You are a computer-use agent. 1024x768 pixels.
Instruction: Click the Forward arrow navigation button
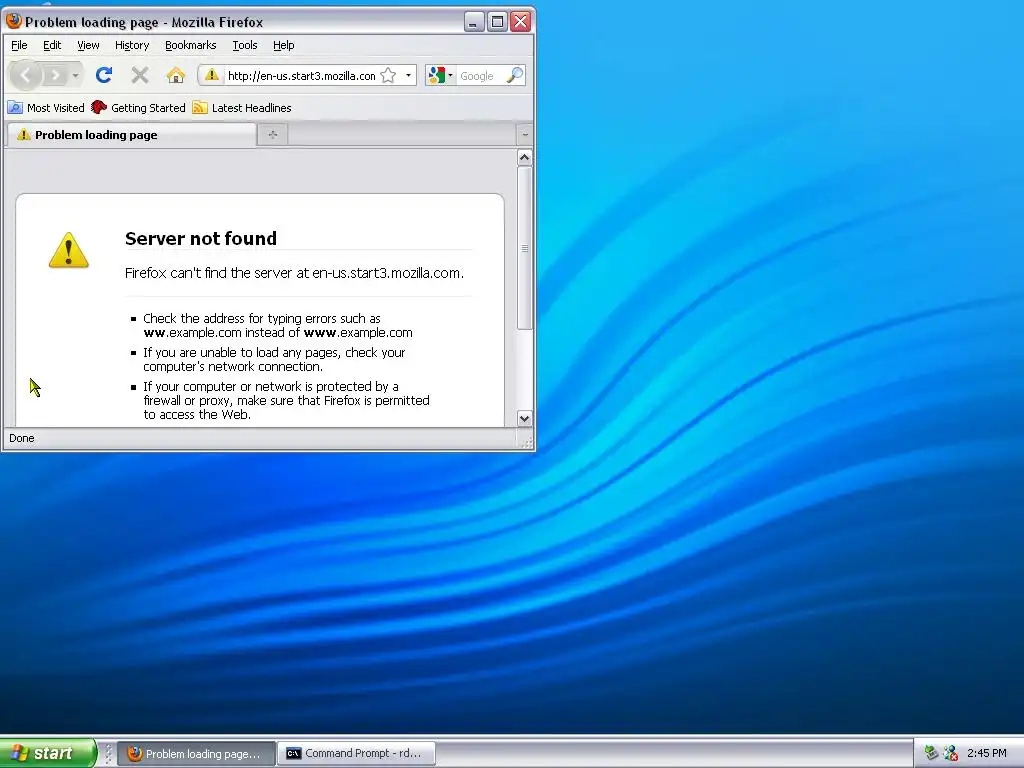point(56,76)
